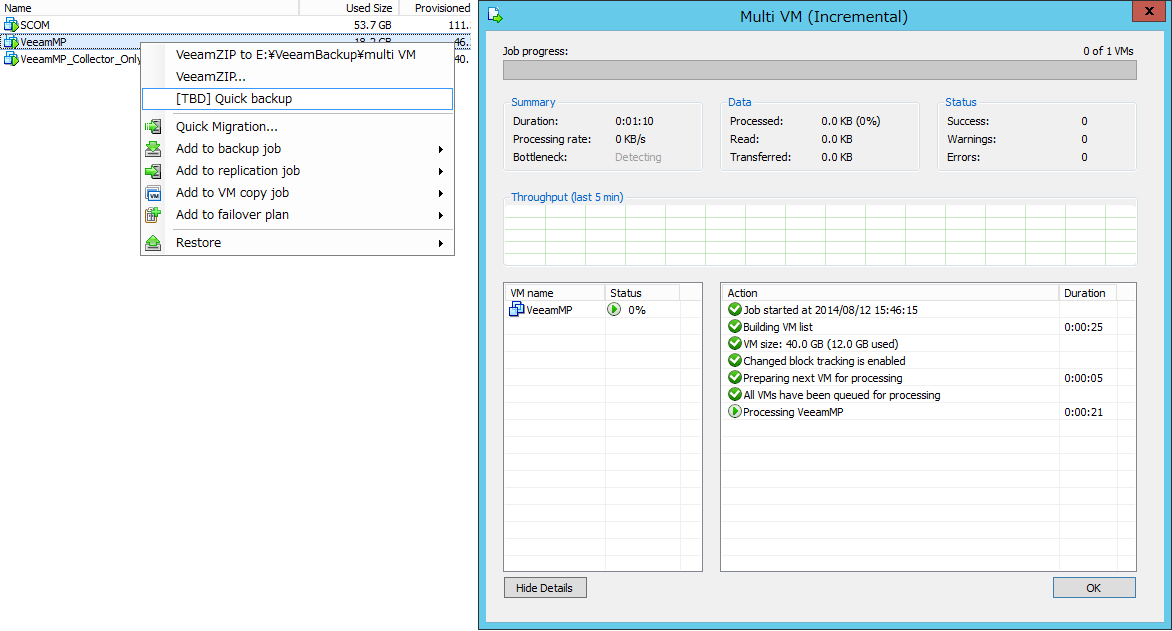Click the Status column header in job list

(x=642, y=293)
